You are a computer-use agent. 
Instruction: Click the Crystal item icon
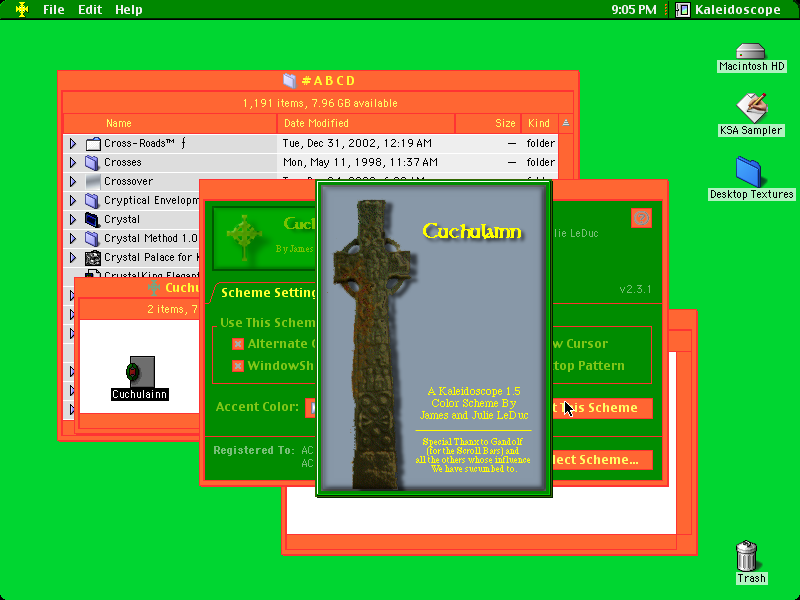pyautogui.click(x=92, y=219)
